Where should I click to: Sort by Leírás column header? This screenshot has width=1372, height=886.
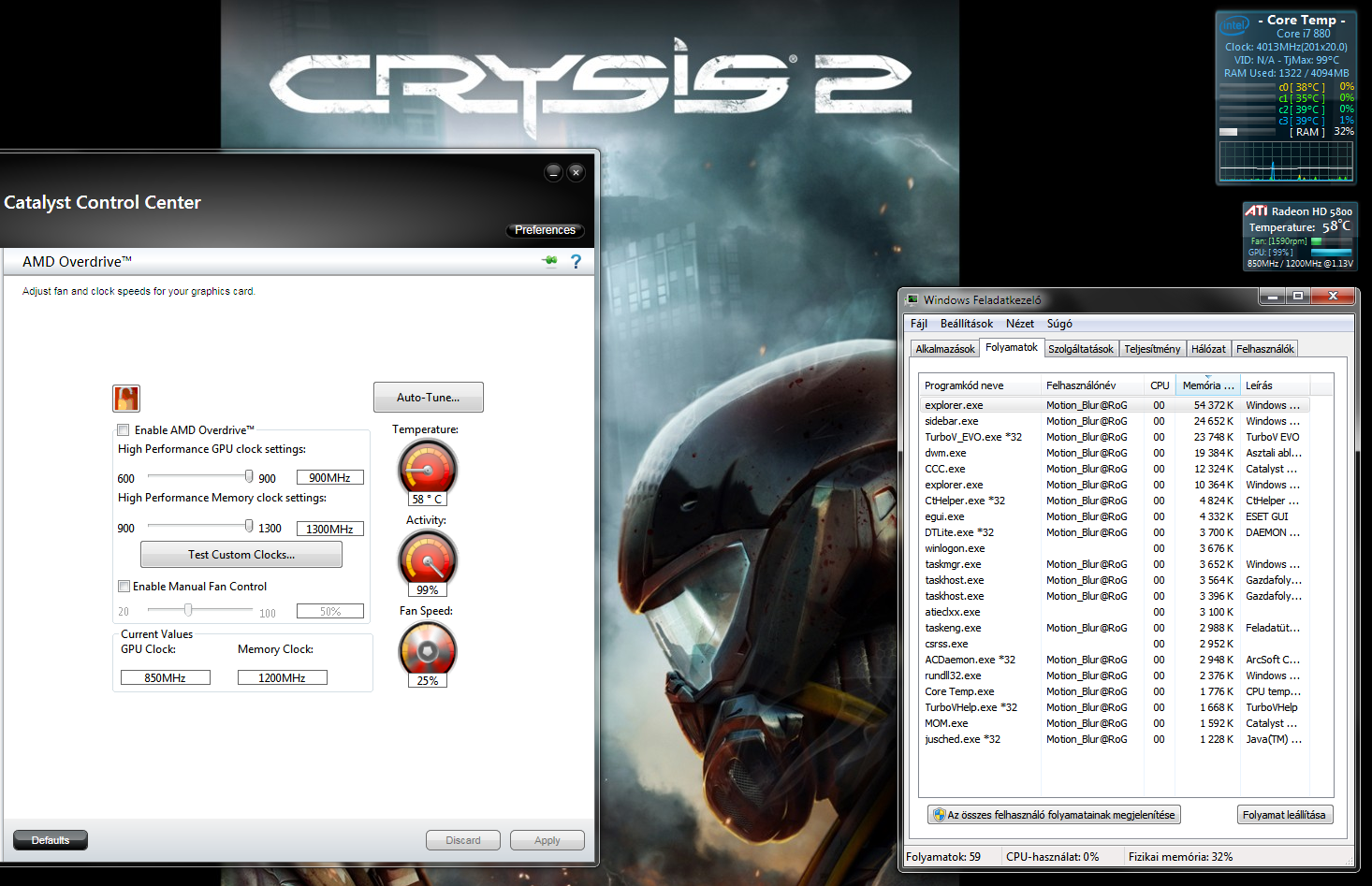point(1275,385)
